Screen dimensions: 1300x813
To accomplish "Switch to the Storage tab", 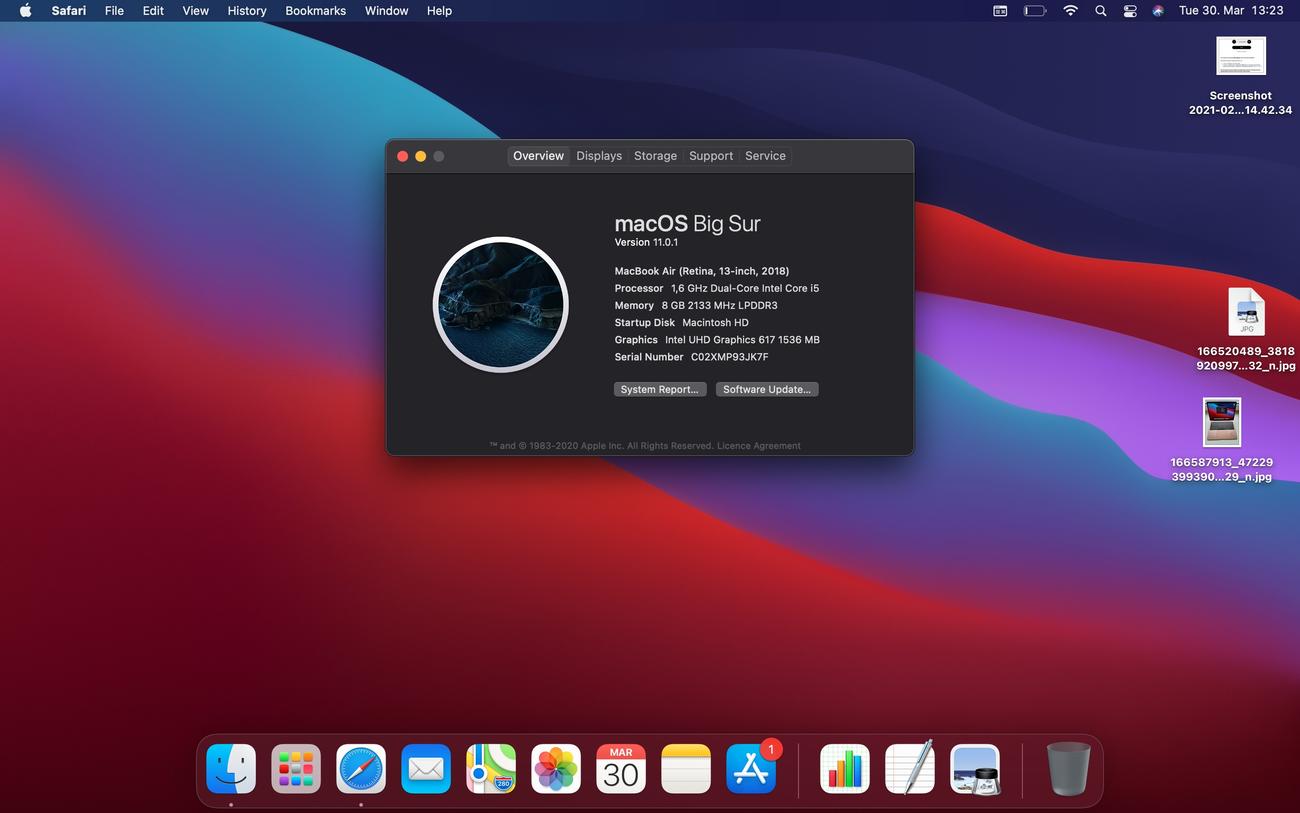I will point(655,156).
